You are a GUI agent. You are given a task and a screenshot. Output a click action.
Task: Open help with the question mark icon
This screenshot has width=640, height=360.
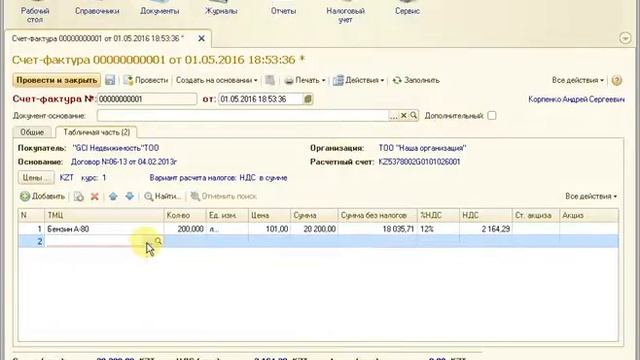(617, 80)
